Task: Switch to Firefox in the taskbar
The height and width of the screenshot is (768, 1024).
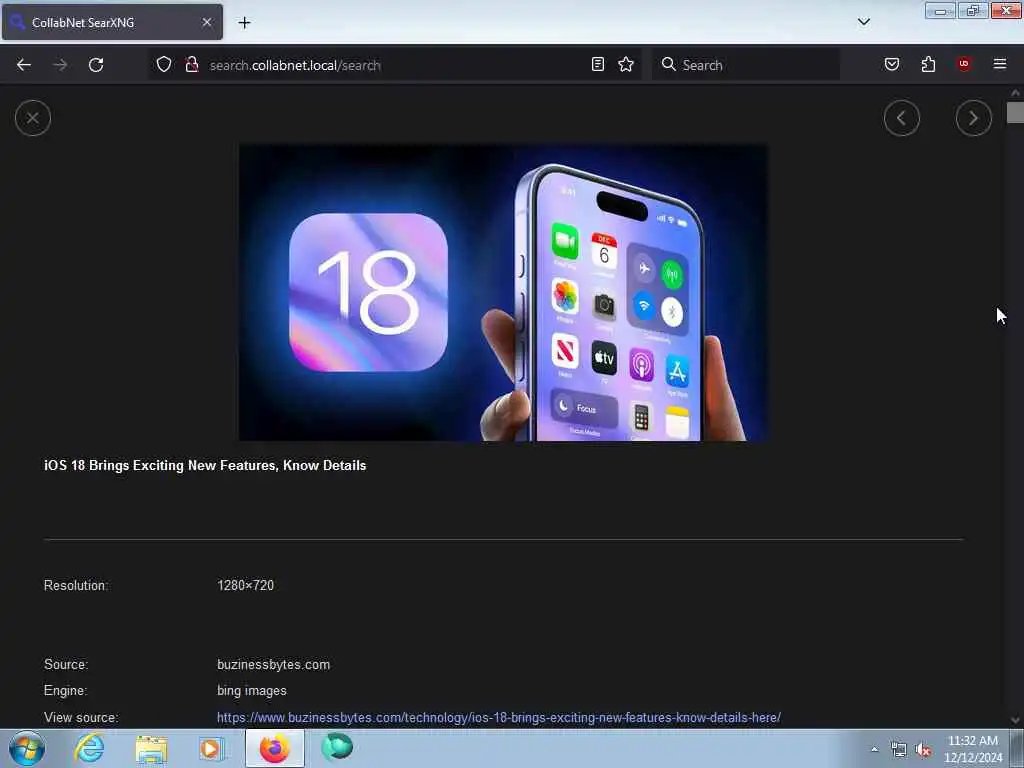Action: pyautogui.click(x=275, y=748)
